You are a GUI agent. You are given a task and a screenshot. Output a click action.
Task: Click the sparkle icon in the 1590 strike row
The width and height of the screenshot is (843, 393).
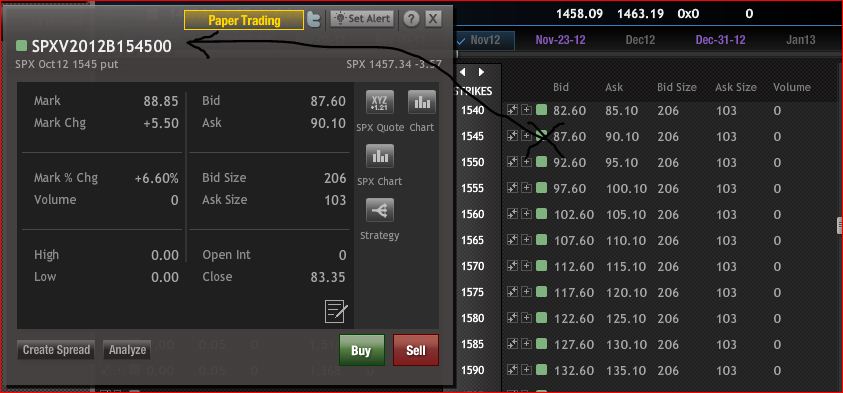coord(512,370)
